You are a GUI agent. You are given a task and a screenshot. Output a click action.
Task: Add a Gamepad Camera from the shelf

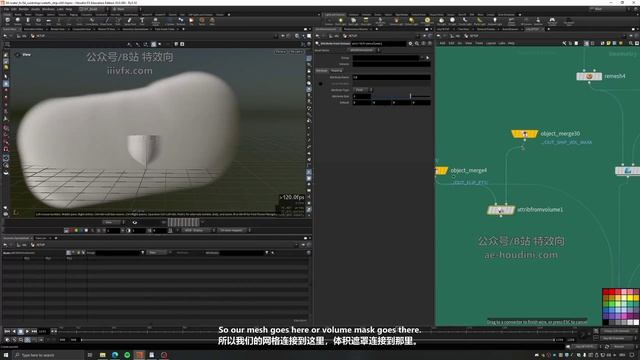click(x=552, y=21)
